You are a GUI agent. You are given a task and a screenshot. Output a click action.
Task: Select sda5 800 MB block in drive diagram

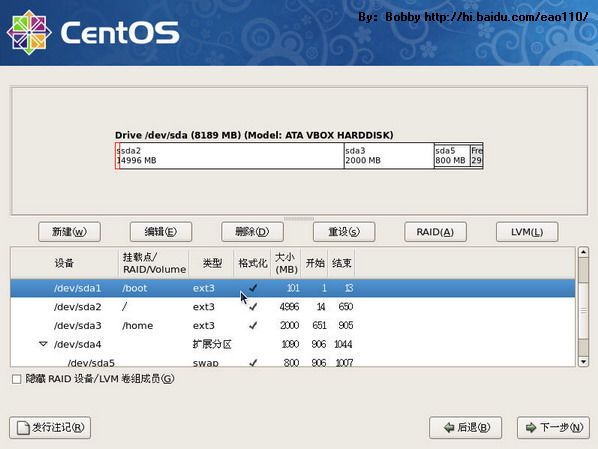tap(452, 156)
